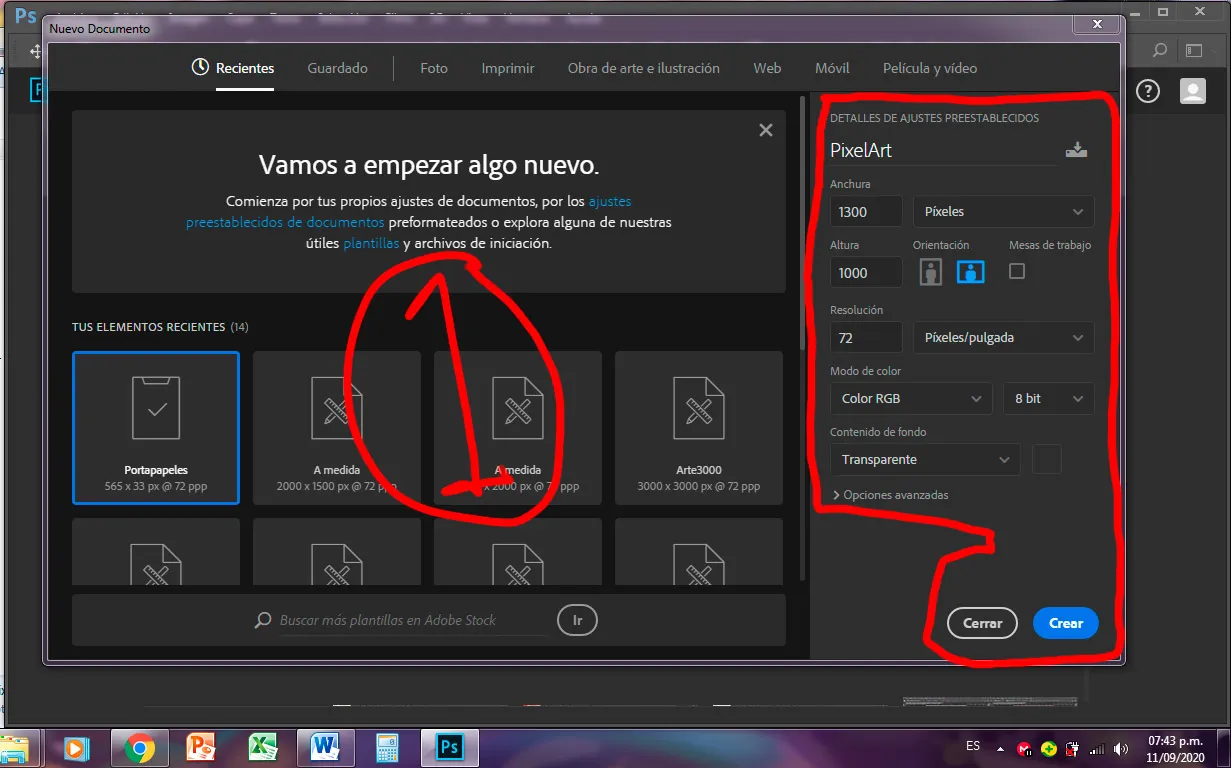The width and height of the screenshot is (1231, 768).
Task: Open the Píxeles width units dropdown
Action: [x=1003, y=212]
